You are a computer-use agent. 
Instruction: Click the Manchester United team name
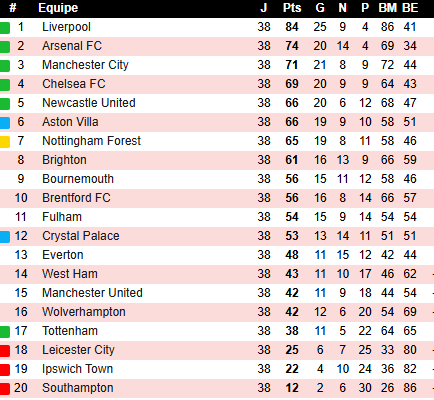(x=92, y=293)
